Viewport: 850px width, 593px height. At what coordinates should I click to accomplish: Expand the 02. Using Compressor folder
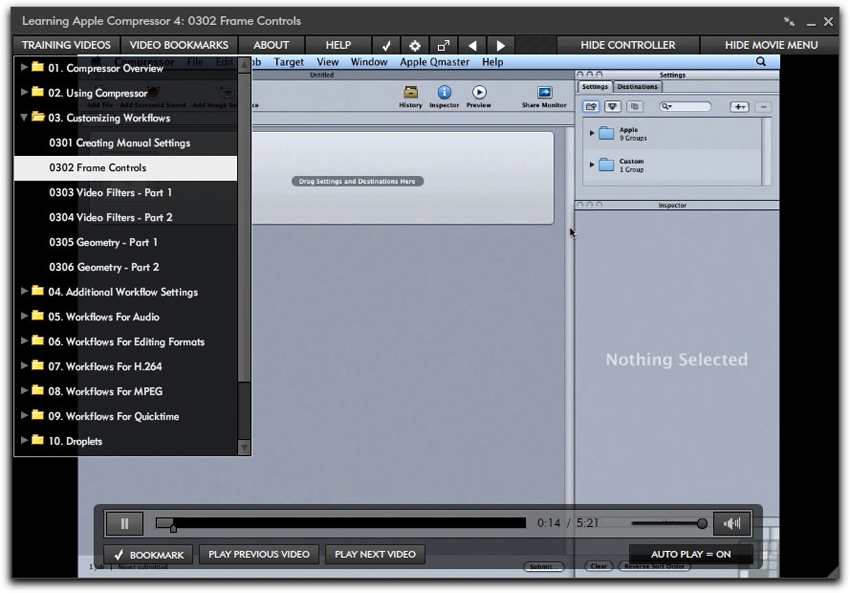coord(24,92)
